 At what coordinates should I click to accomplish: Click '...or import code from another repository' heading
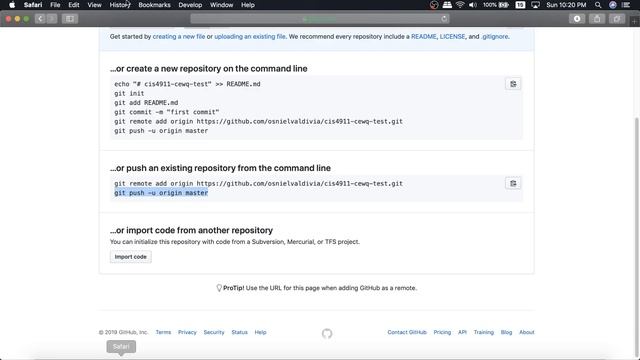coord(191,230)
